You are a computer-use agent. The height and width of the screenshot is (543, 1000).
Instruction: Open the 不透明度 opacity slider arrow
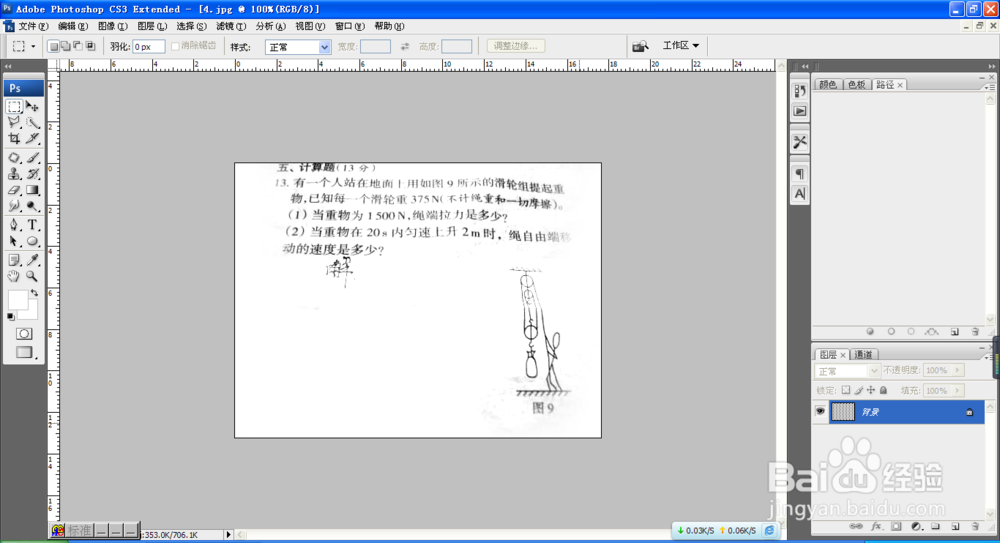(957, 370)
